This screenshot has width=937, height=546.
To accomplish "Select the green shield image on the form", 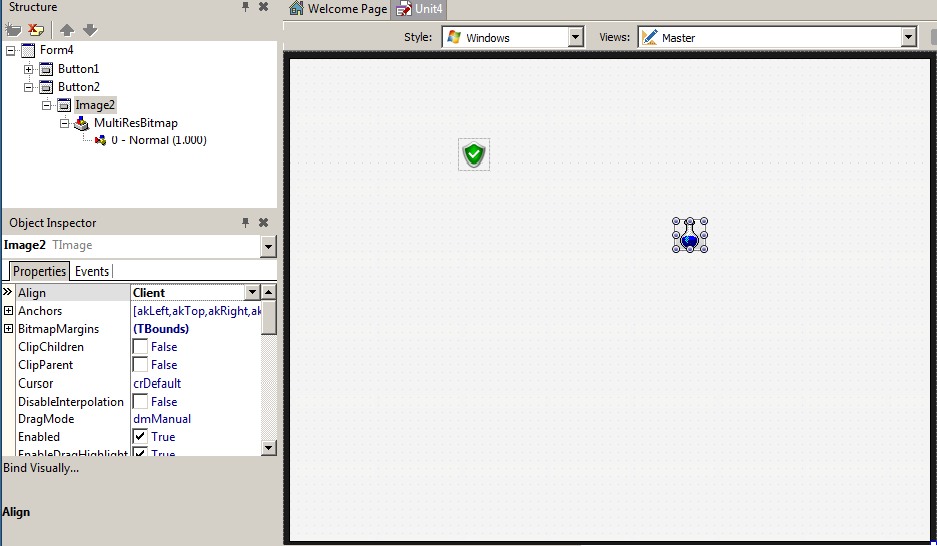I will [x=474, y=155].
